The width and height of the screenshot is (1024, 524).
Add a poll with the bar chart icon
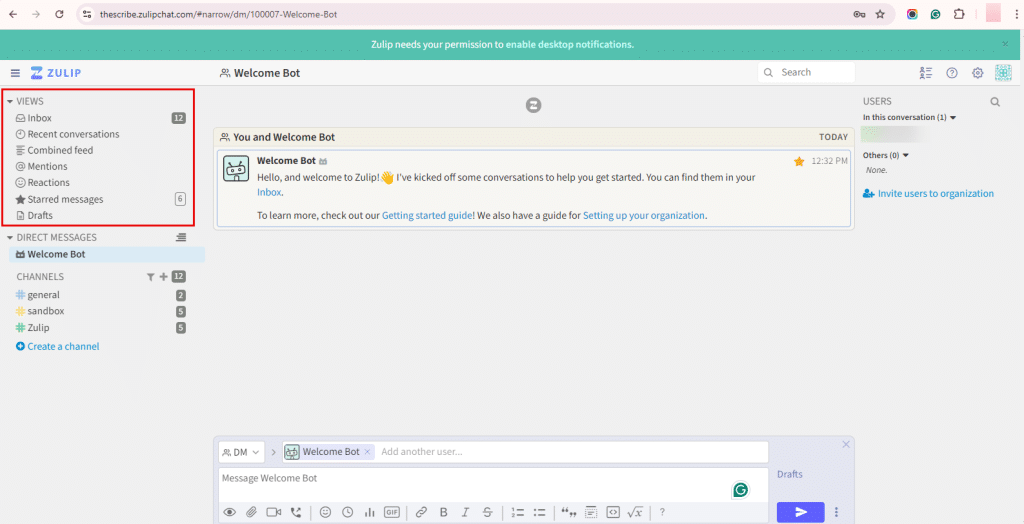[x=370, y=512]
